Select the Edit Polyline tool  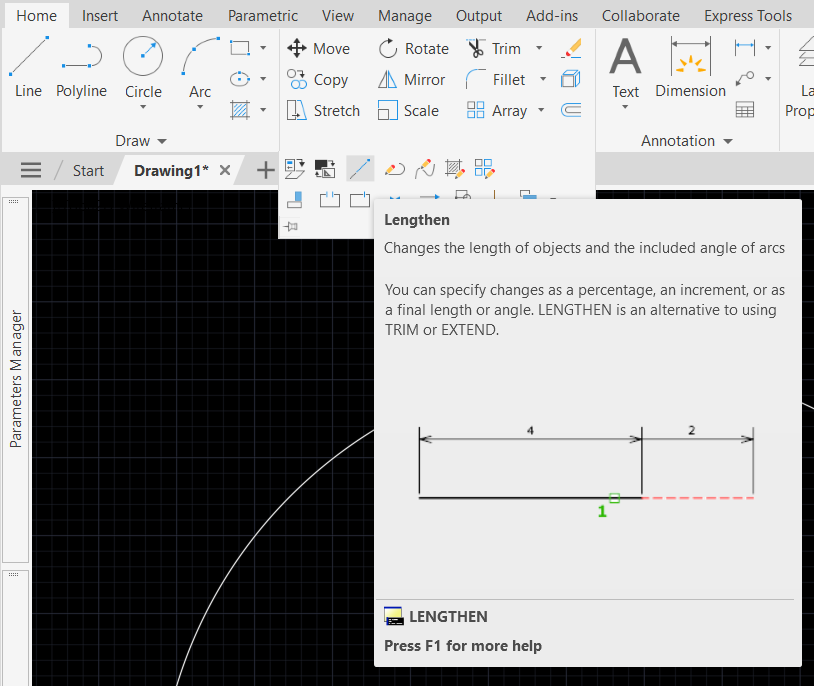[x=394, y=169]
